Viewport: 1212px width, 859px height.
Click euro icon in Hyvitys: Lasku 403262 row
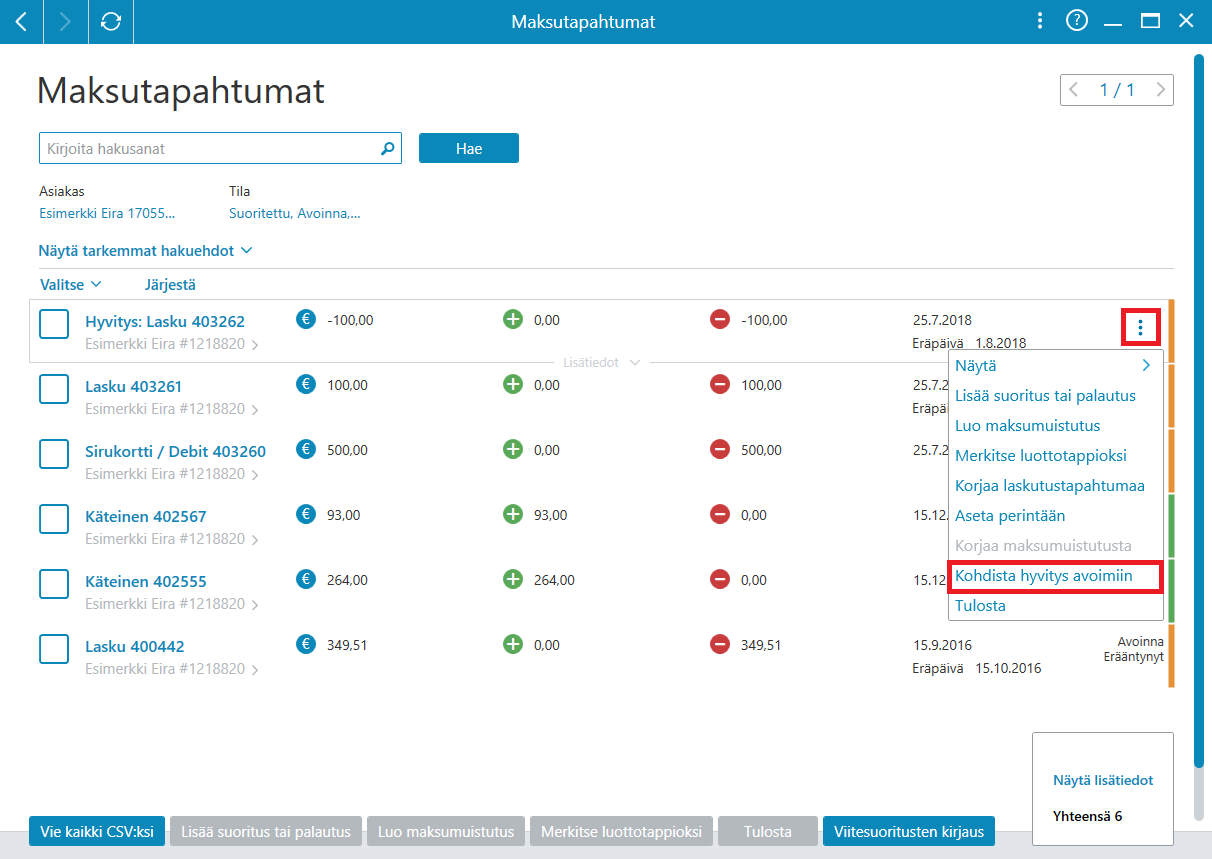point(306,320)
